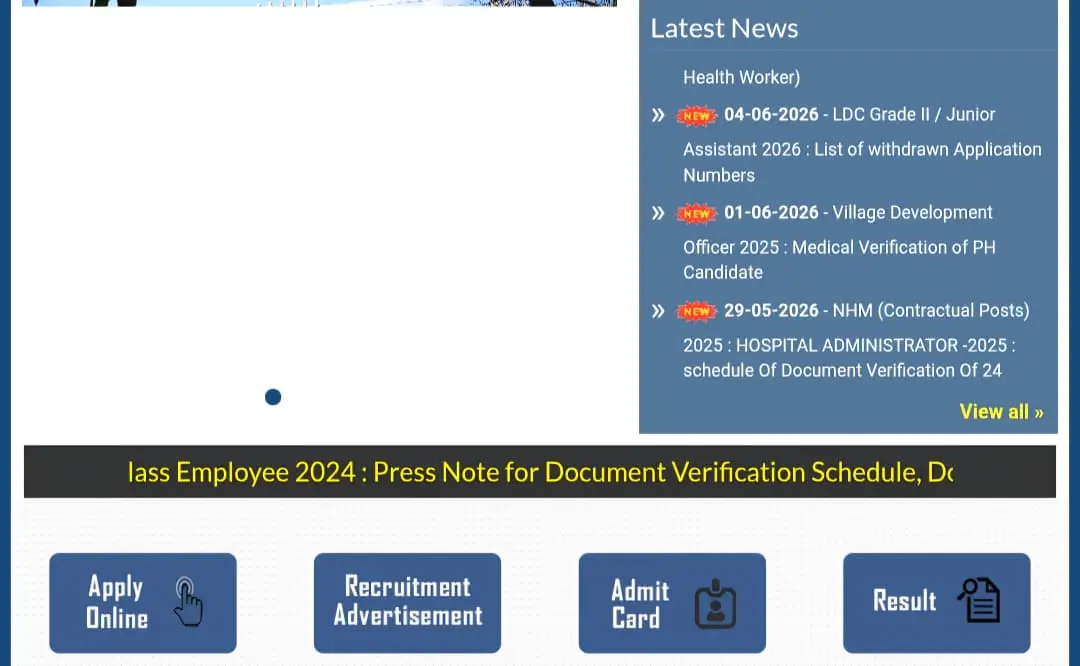1080x666 pixels.
Task: Click NEW badge beside 01-06-2026 news
Action: click(696, 214)
